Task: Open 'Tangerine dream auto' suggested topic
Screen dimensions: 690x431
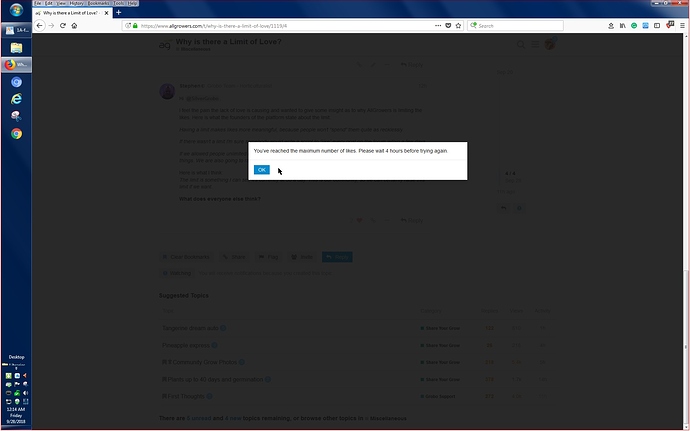Action: click(190, 328)
